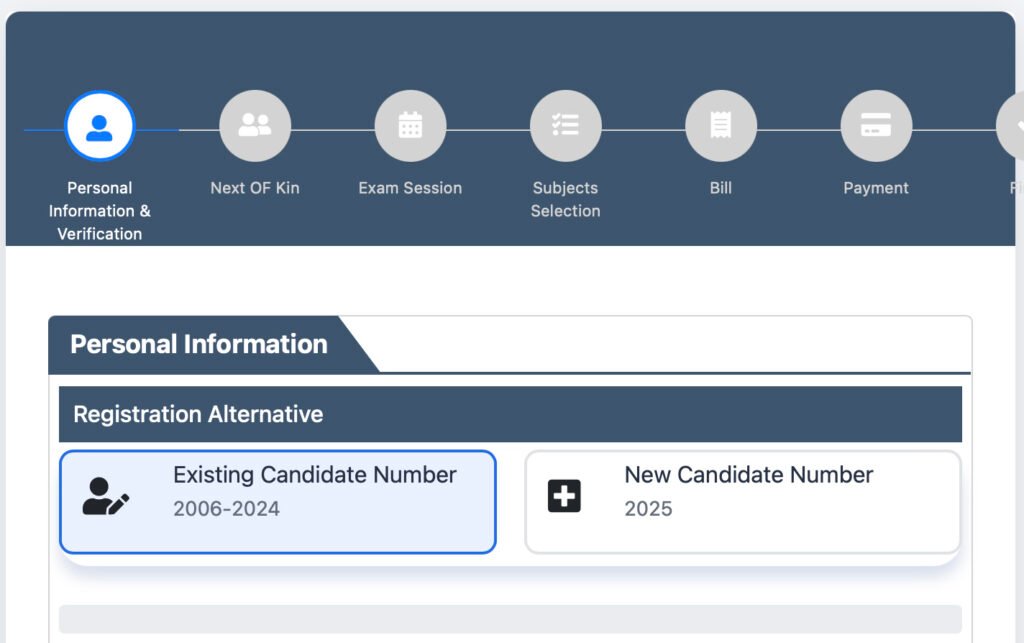
Task: Click the gray bar below registration options
Action: pos(510,618)
